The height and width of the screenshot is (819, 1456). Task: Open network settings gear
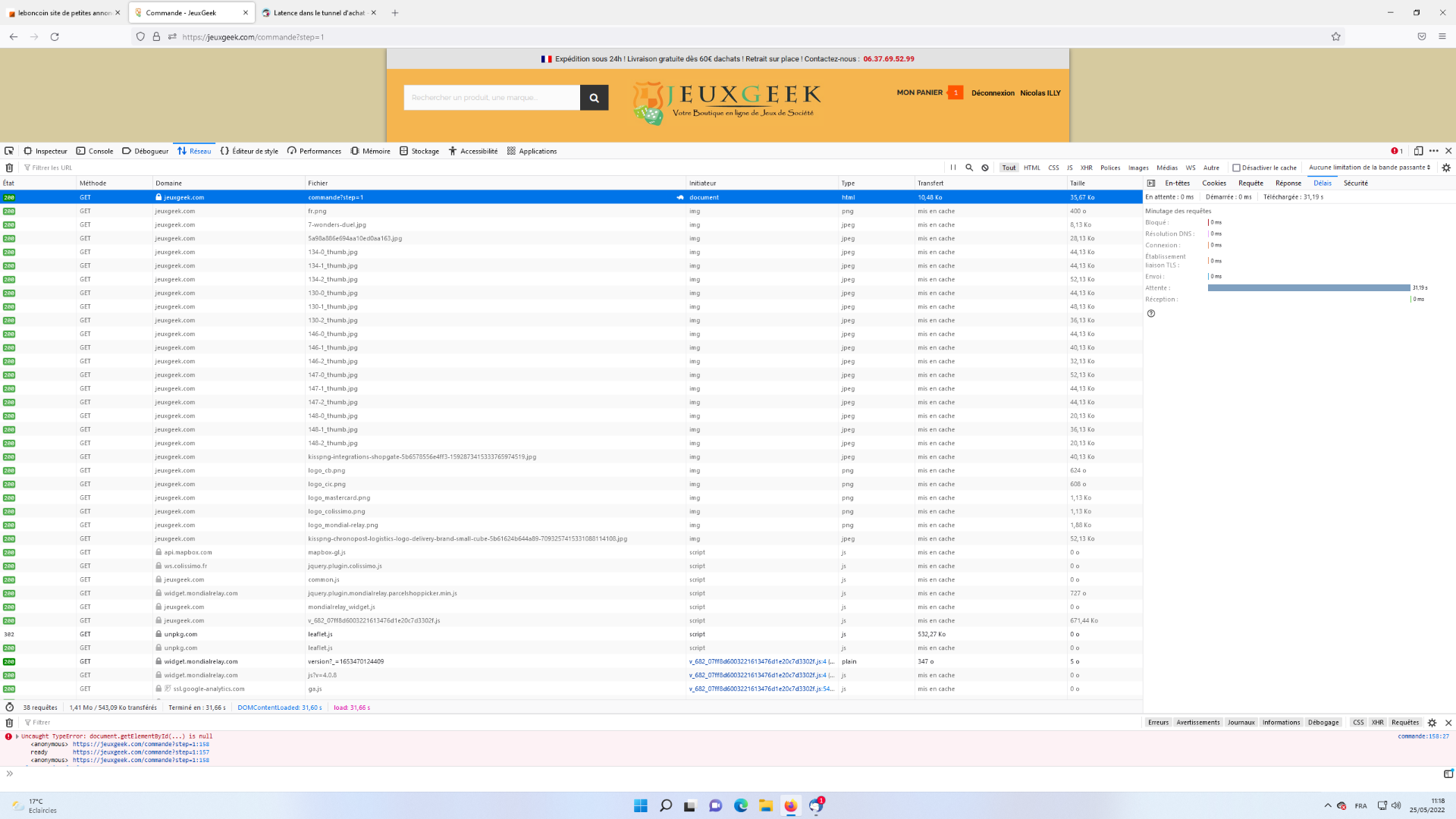(1446, 168)
